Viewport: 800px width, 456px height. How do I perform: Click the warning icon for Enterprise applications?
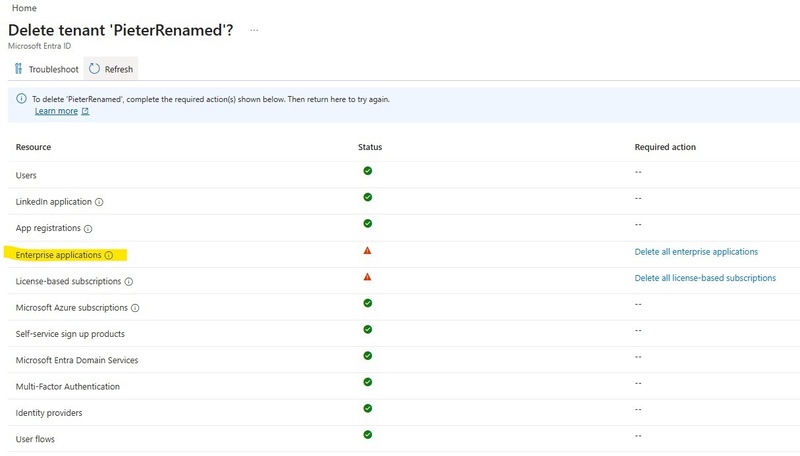[367, 251]
